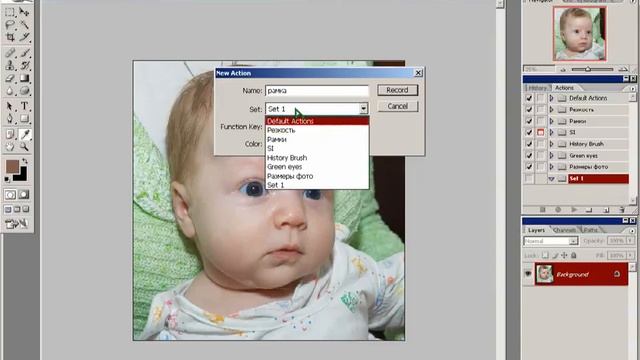Open the Set dropdown arrow in dialog
Screen dimensions: 640x360
coord(363,109)
